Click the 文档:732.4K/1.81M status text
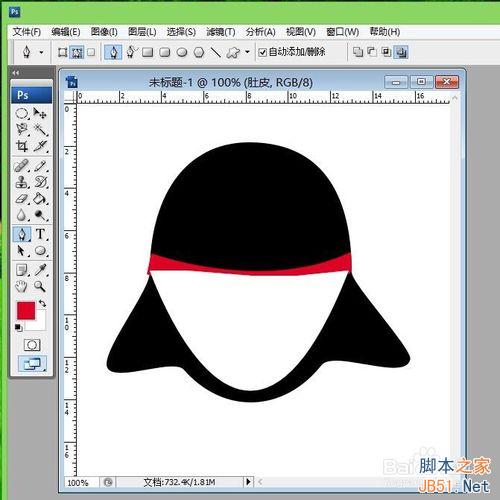The height and width of the screenshot is (500, 500). coord(179,482)
